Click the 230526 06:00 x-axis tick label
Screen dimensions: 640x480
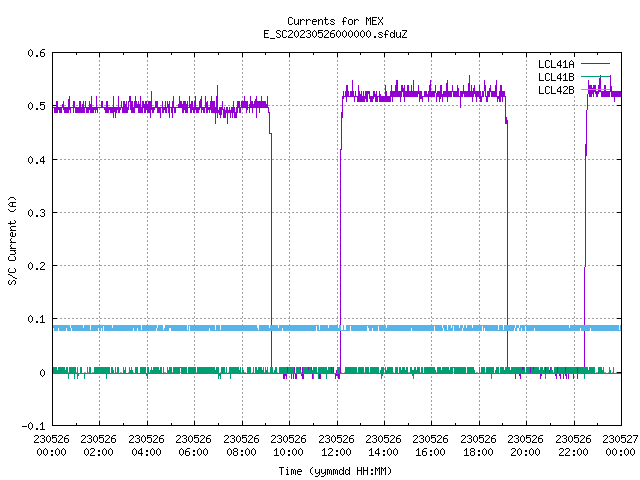(193, 445)
